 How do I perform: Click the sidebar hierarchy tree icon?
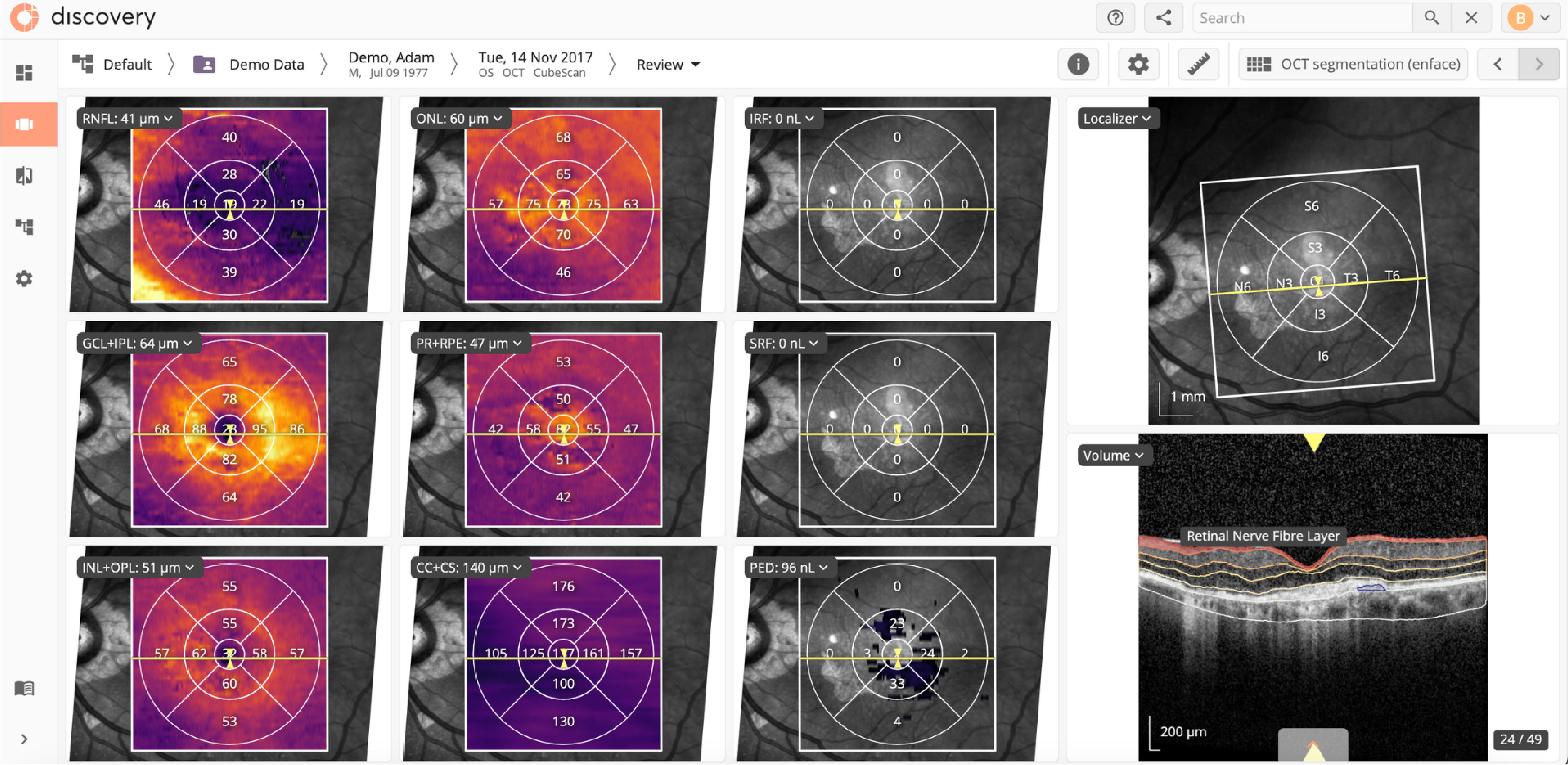point(24,227)
